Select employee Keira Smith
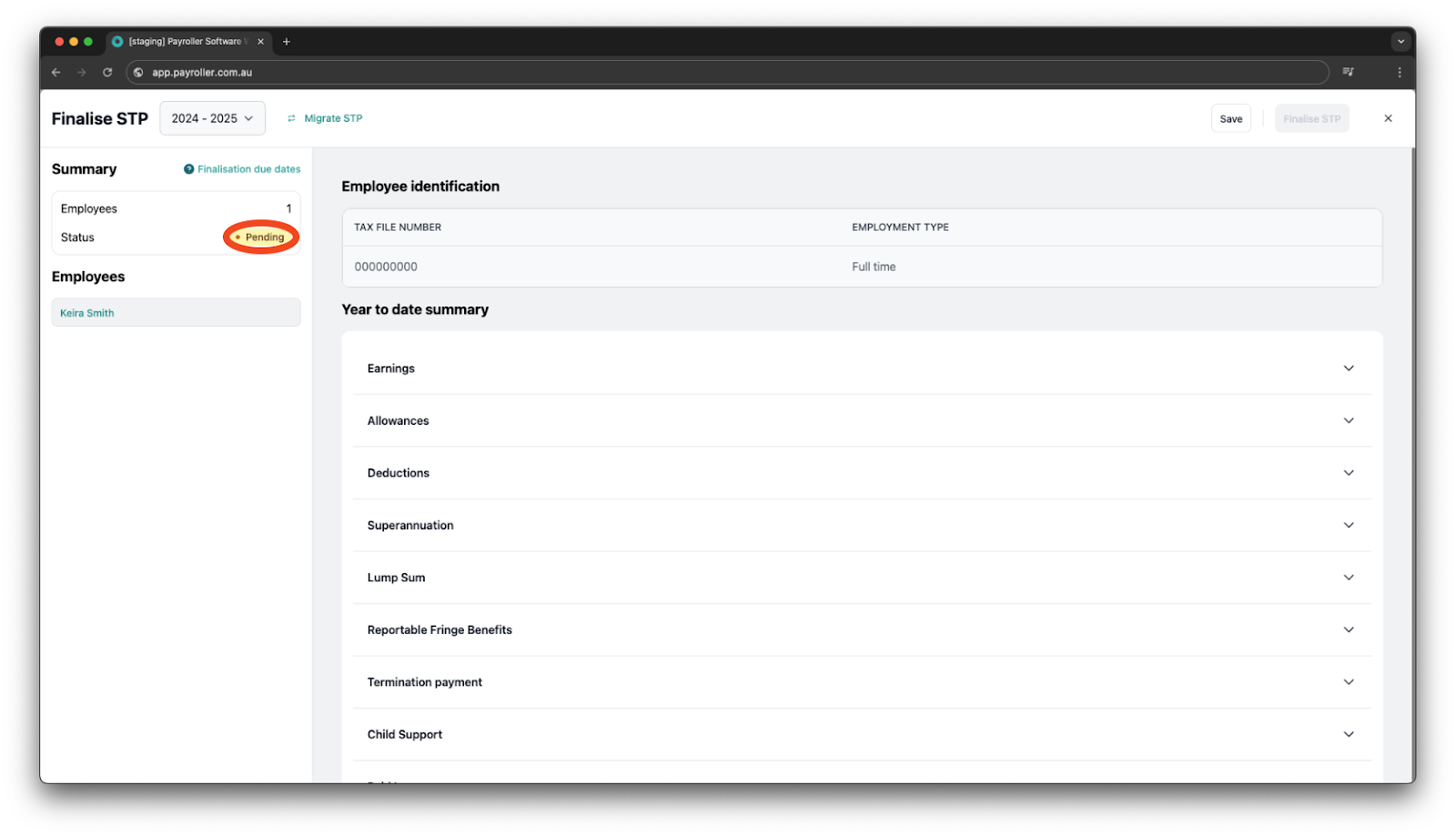 coord(87,313)
